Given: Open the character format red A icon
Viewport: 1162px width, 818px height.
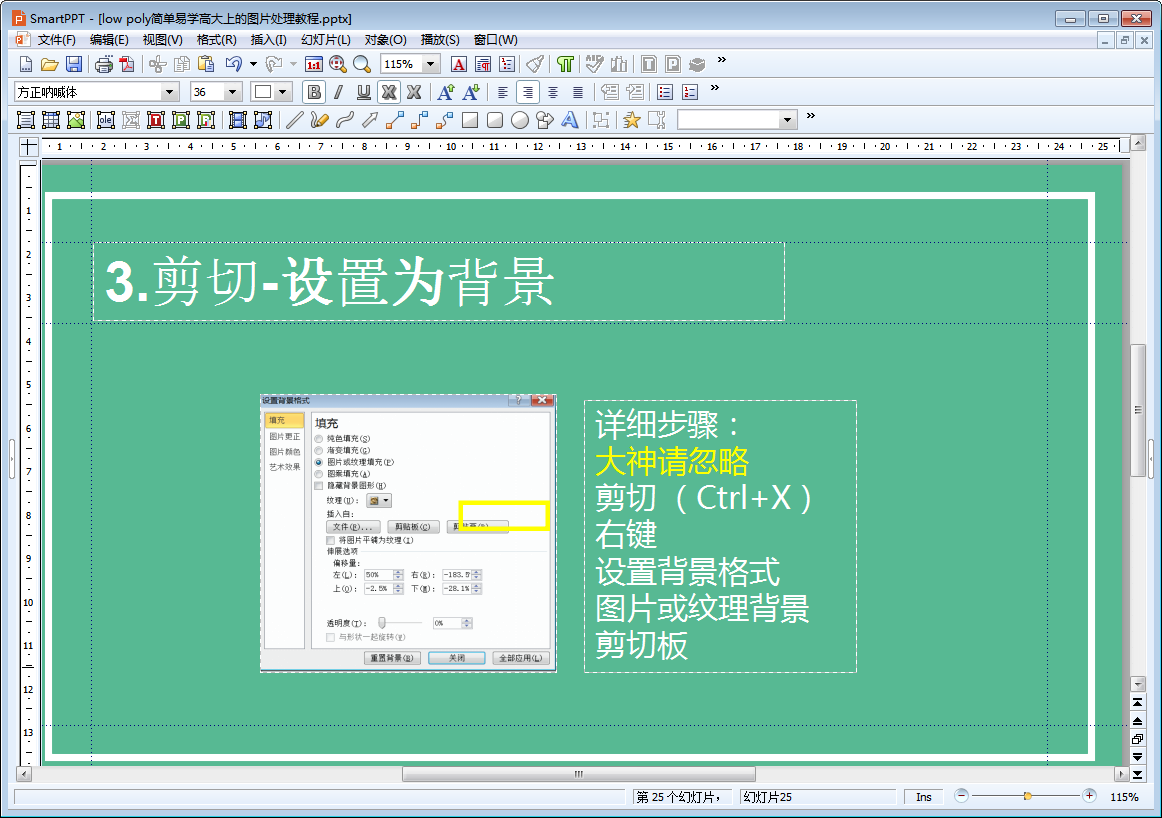Looking at the screenshot, I should [459, 64].
